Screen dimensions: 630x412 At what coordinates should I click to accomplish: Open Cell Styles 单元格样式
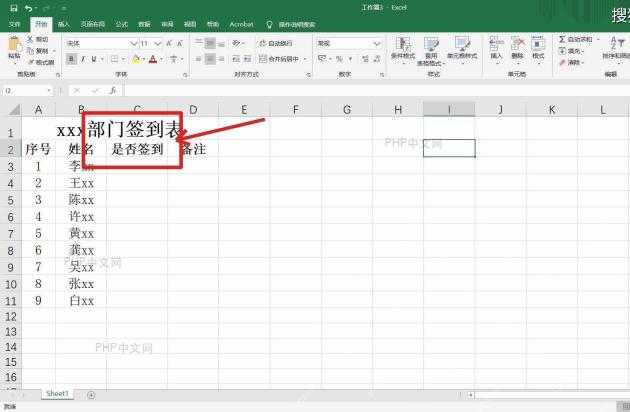(x=462, y=48)
